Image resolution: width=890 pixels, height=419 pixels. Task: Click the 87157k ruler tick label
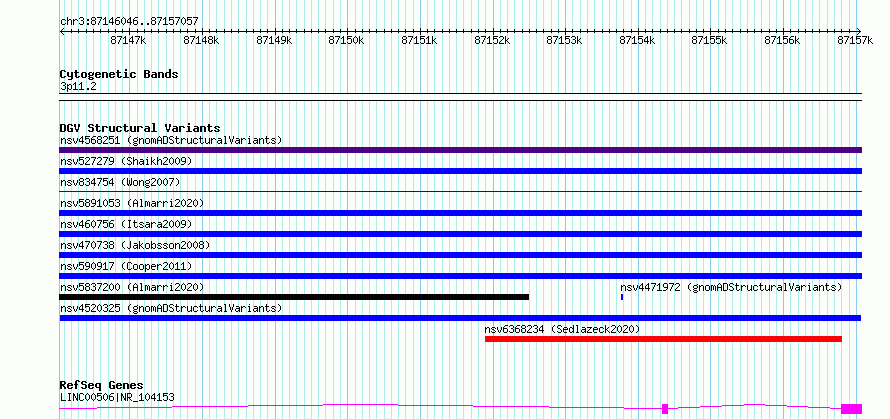pyautogui.click(x=855, y=40)
